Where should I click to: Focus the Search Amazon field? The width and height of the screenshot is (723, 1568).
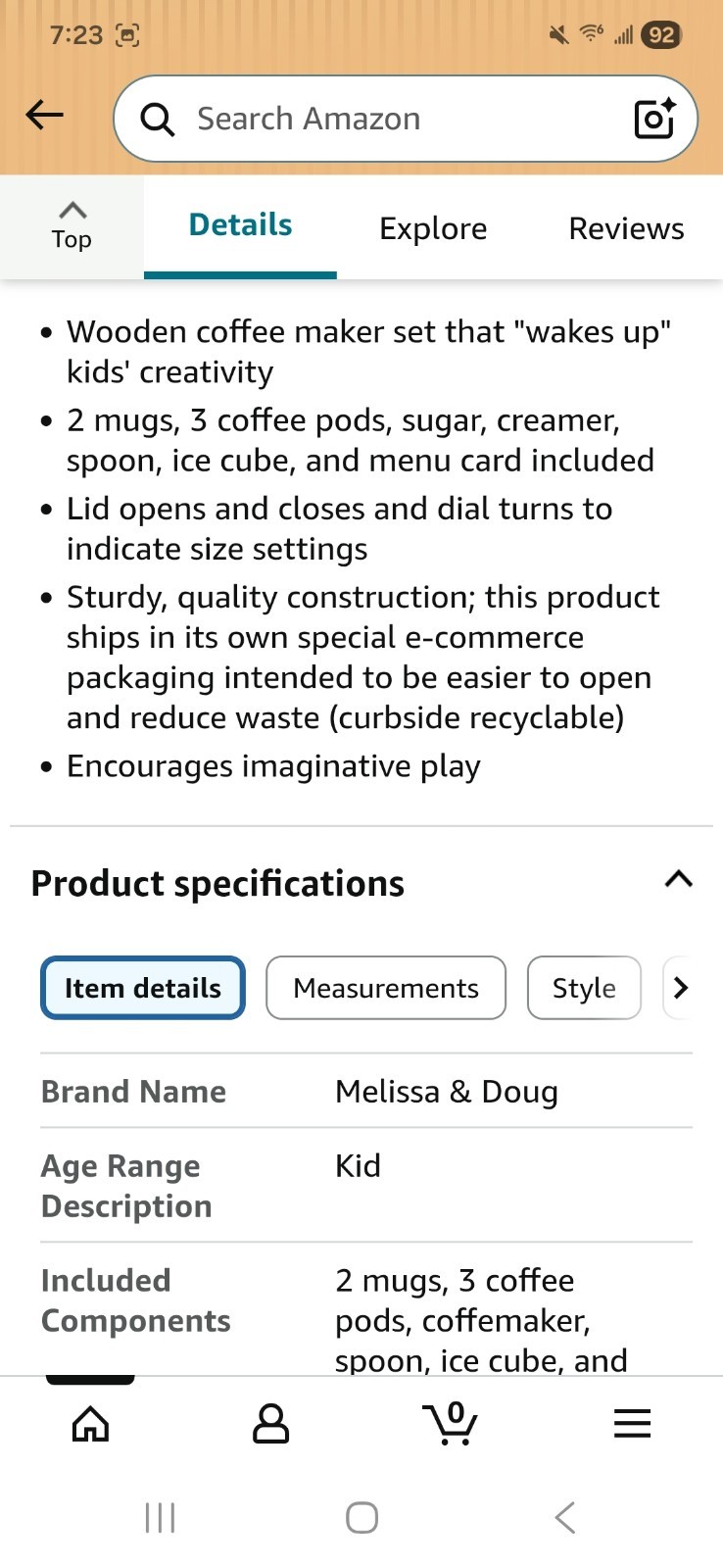pos(392,119)
